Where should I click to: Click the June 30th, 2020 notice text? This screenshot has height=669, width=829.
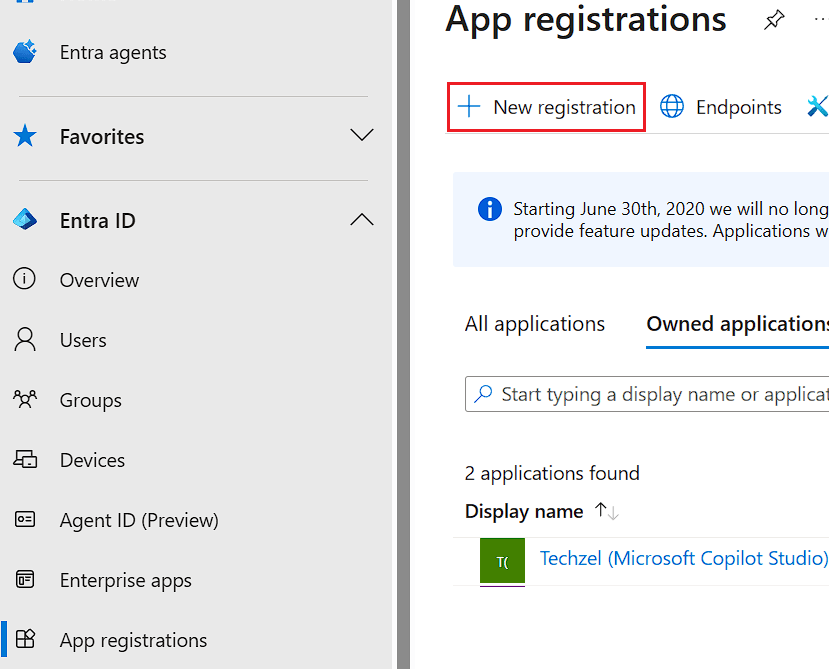coord(671,220)
